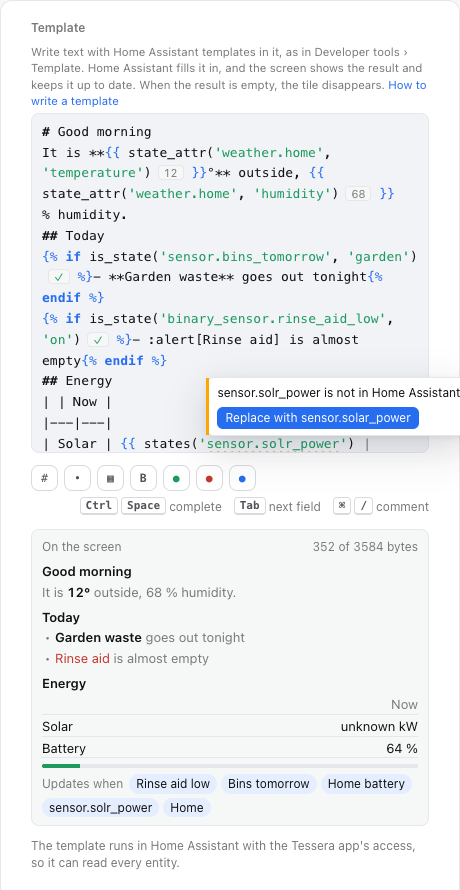
Task: Click the inline value 12 badge in code
Action: [171, 173]
